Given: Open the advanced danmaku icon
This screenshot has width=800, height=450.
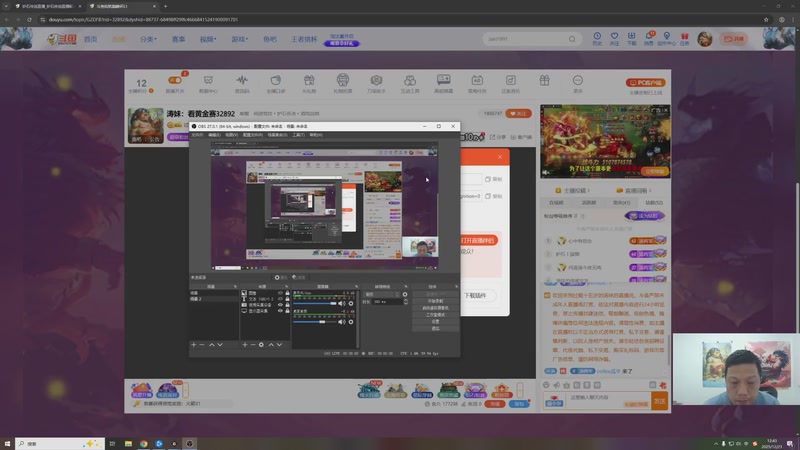Looking at the screenshot, I should pos(443,80).
